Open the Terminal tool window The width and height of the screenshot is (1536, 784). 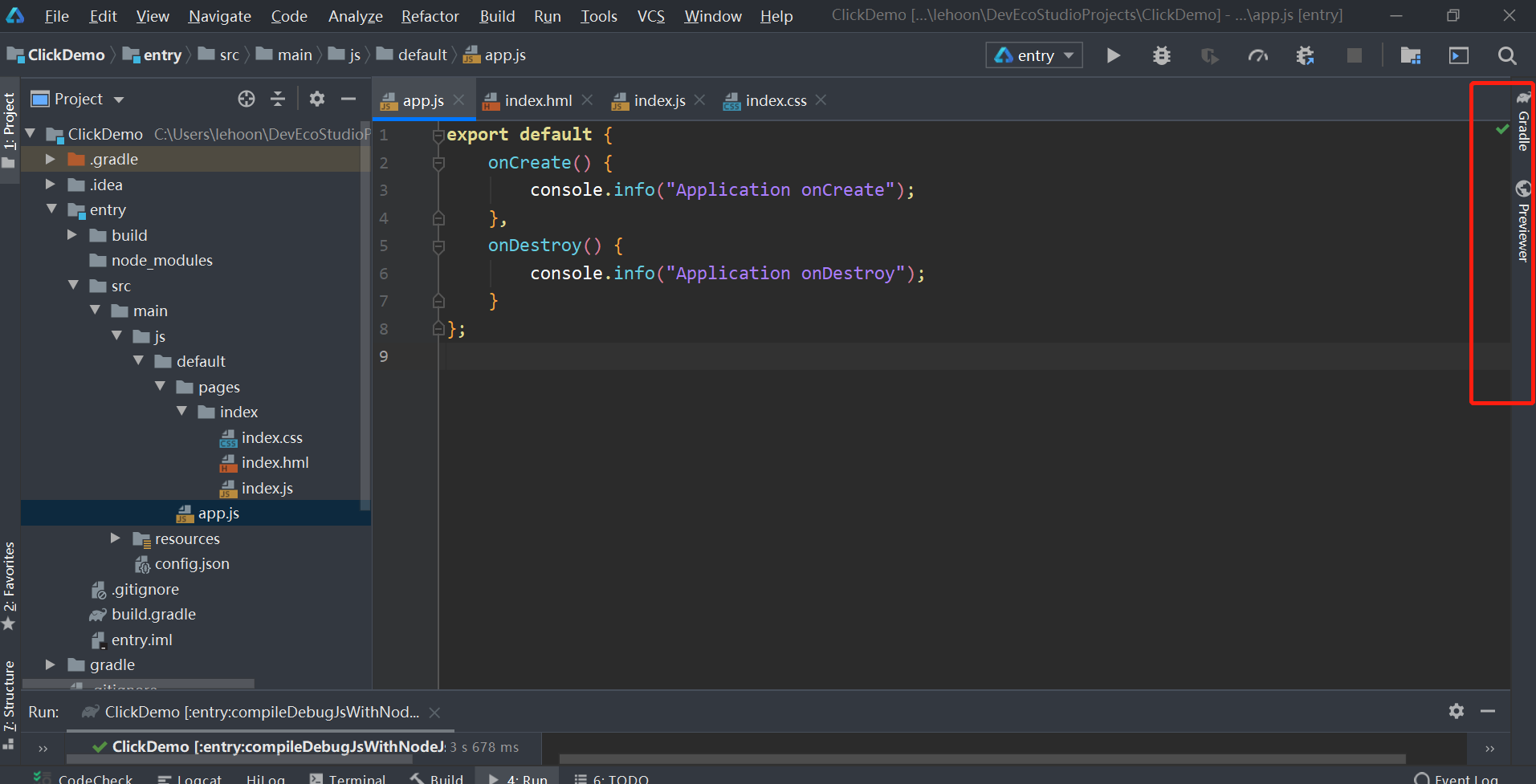(348, 778)
